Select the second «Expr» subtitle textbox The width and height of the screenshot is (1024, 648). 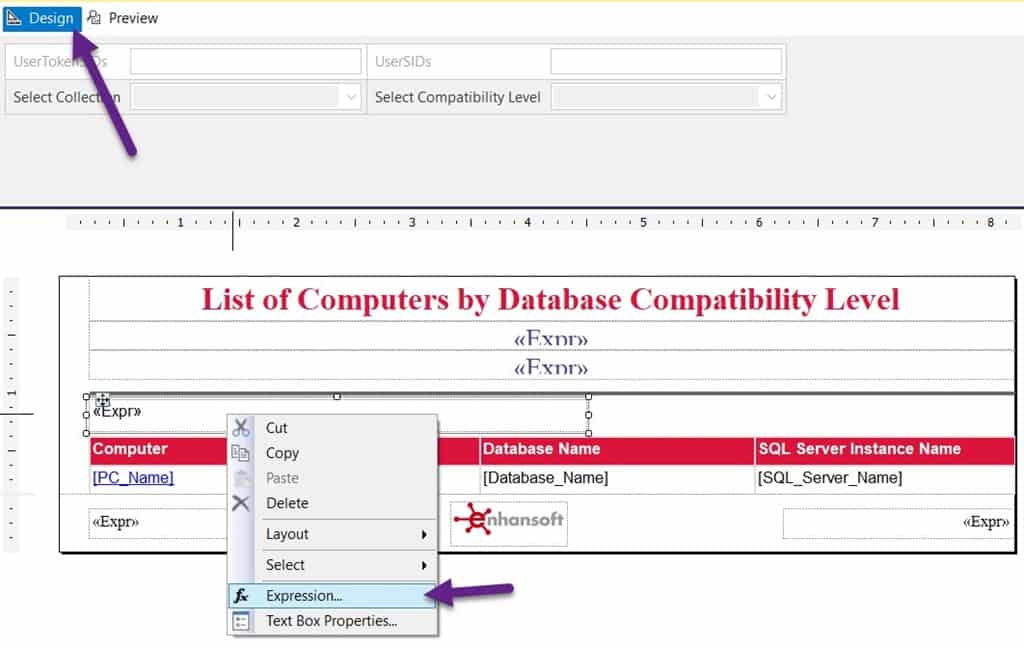(551, 365)
